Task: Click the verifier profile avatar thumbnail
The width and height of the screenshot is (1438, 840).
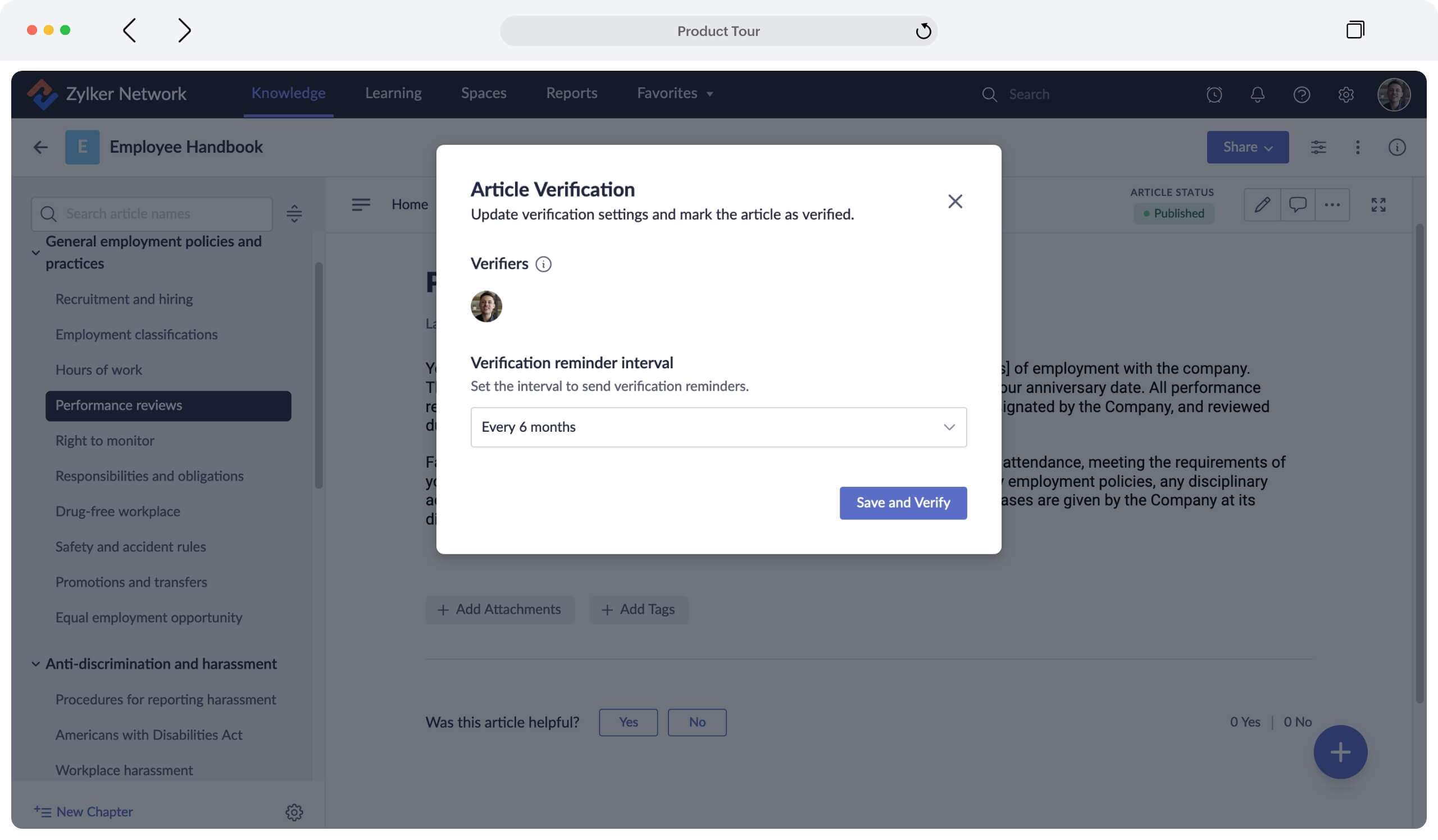Action: [486, 306]
